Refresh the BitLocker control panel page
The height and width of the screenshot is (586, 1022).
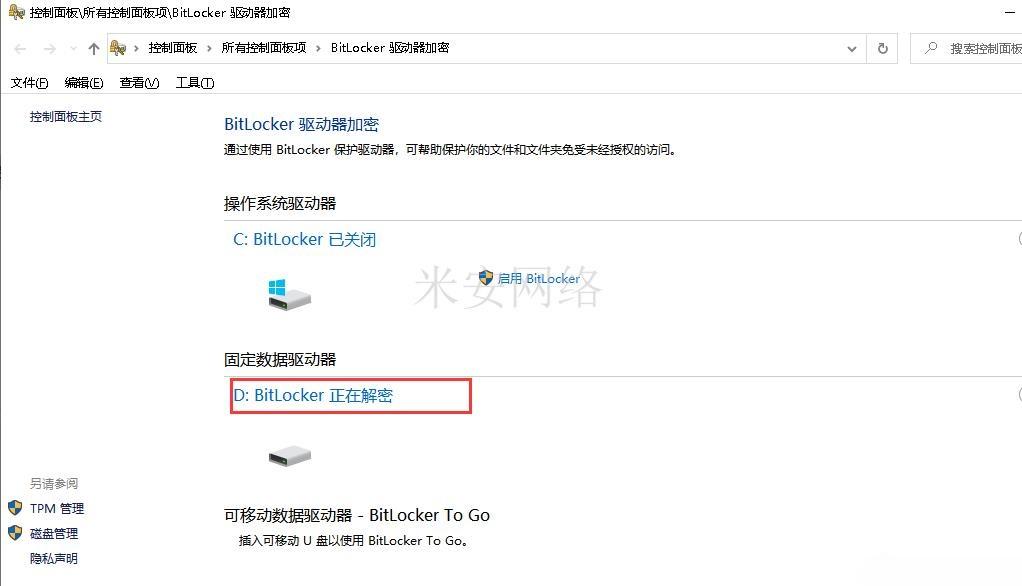883,48
